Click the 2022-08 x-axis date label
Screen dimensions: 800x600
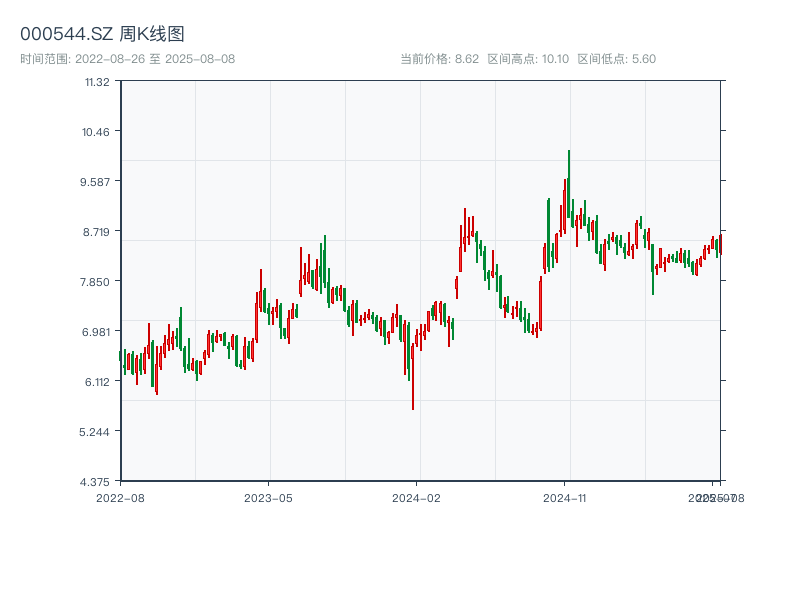120,497
